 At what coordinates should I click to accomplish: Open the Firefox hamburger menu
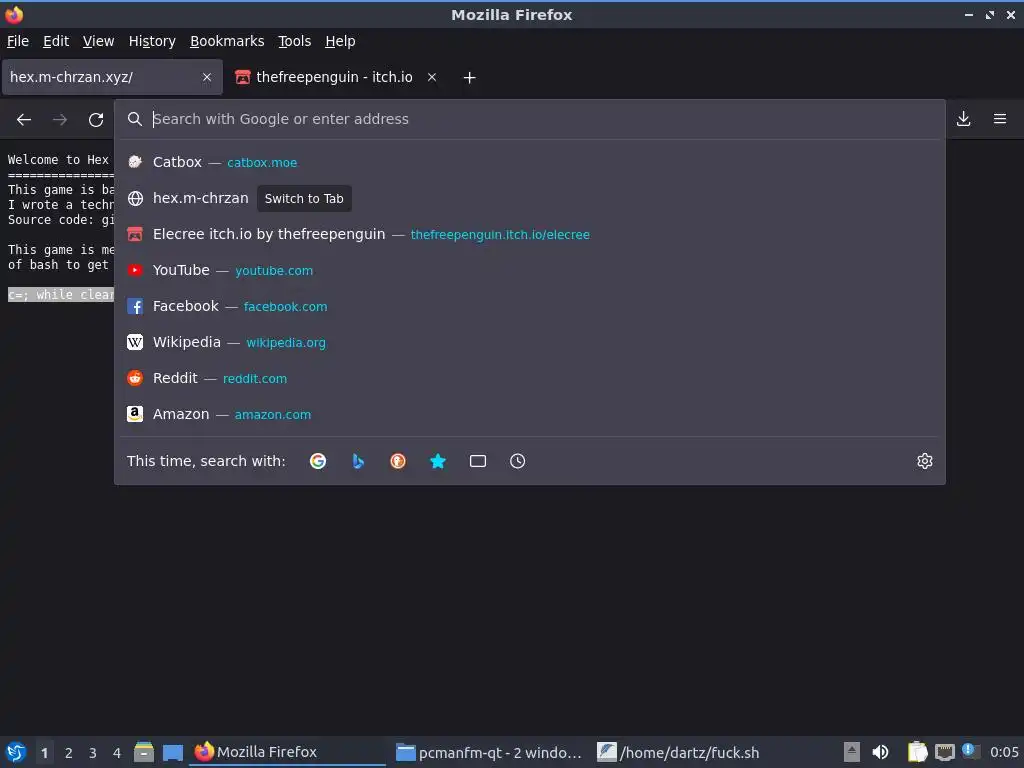[x=1000, y=119]
